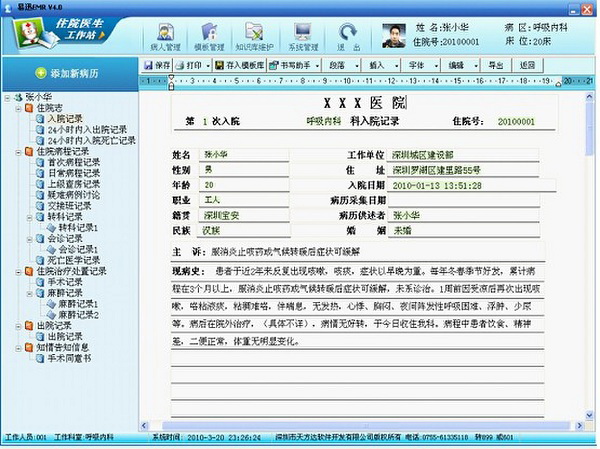Click the 返回 back button
This screenshot has width=600, height=449.
[x=527, y=65]
